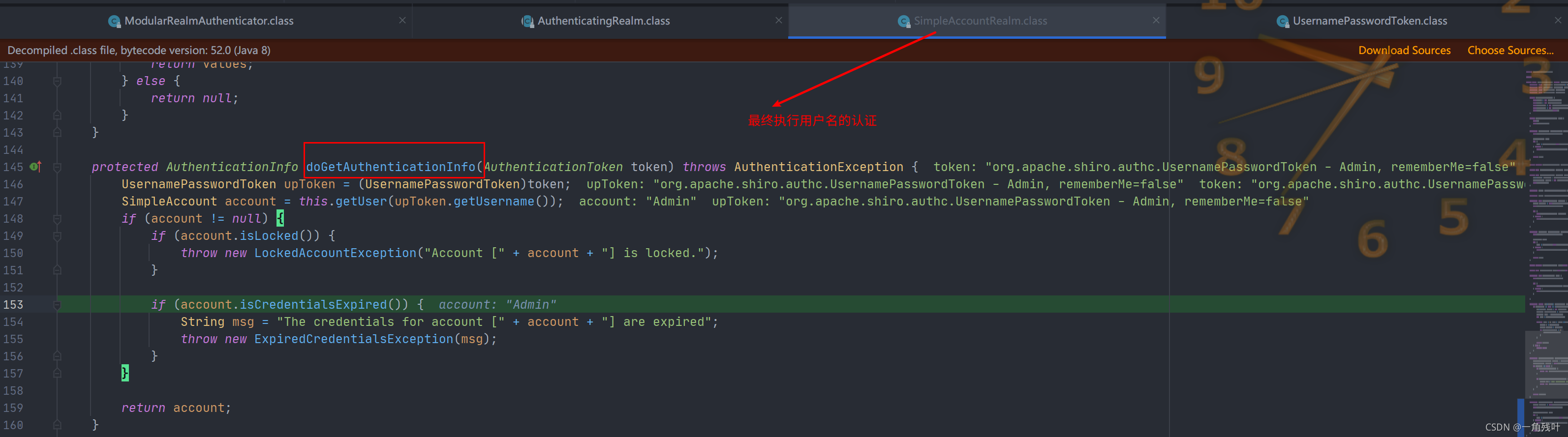The width and height of the screenshot is (1568, 437).
Task: Click the getUser method call on line 147
Action: [362, 201]
